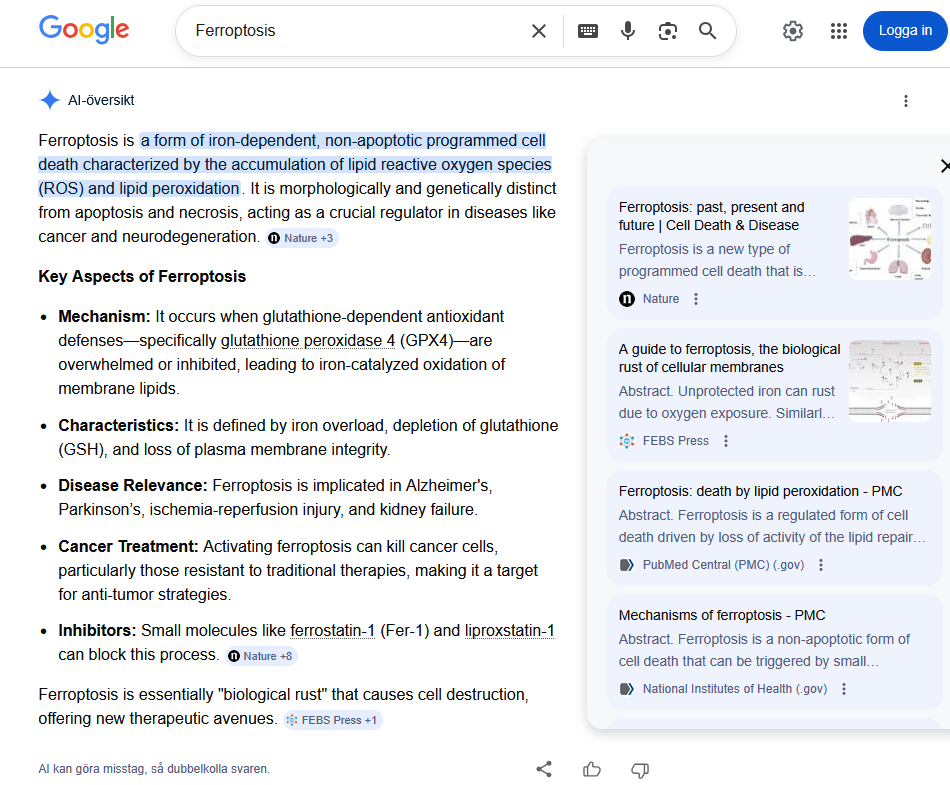Click the Nature article organ diagram thumbnail
950x785 pixels.
(x=889, y=239)
